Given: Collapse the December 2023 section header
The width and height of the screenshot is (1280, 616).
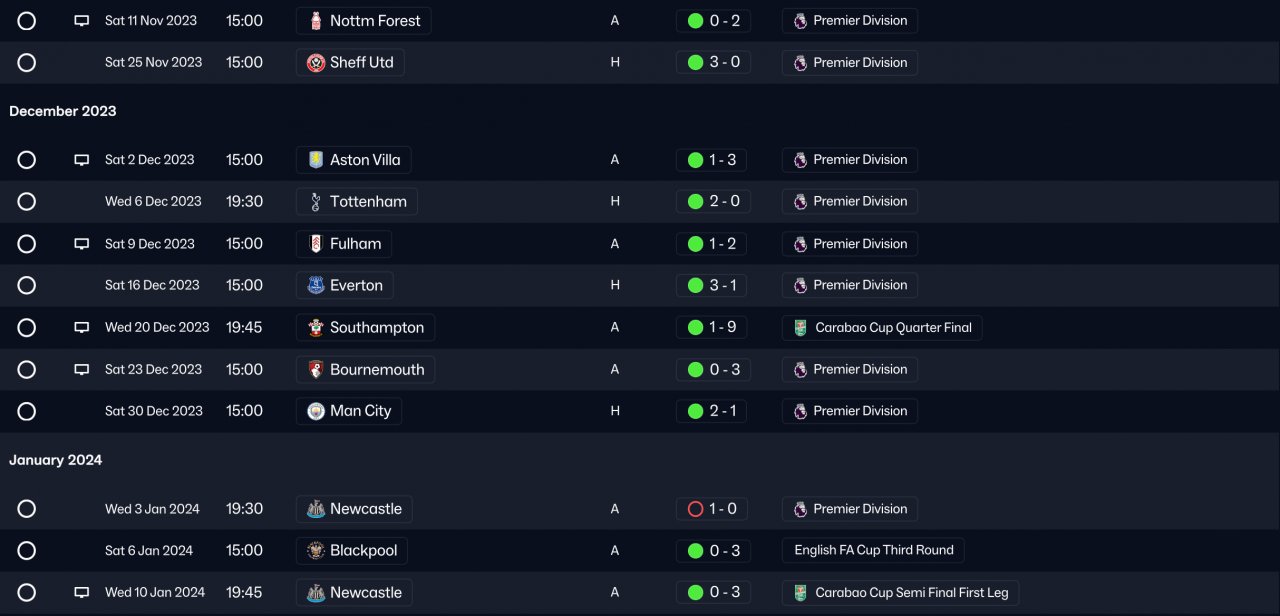Looking at the screenshot, I should (63, 111).
